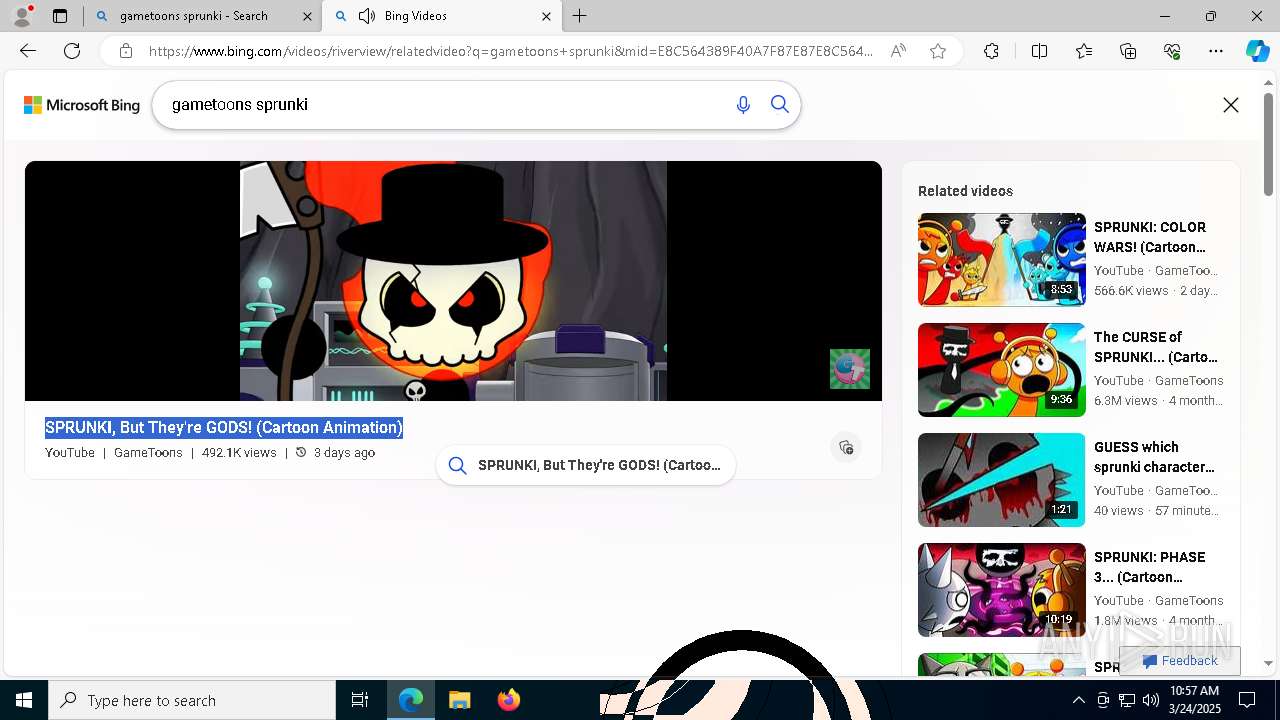The width and height of the screenshot is (1280, 720).
Task: Open The CURSE of SPRUNKI thumbnail
Action: click(x=1001, y=369)
